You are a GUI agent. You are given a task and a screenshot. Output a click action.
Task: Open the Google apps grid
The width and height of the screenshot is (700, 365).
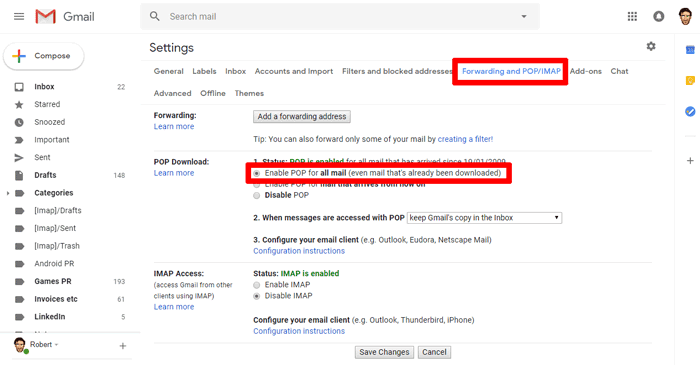click(x=632, y=17)
